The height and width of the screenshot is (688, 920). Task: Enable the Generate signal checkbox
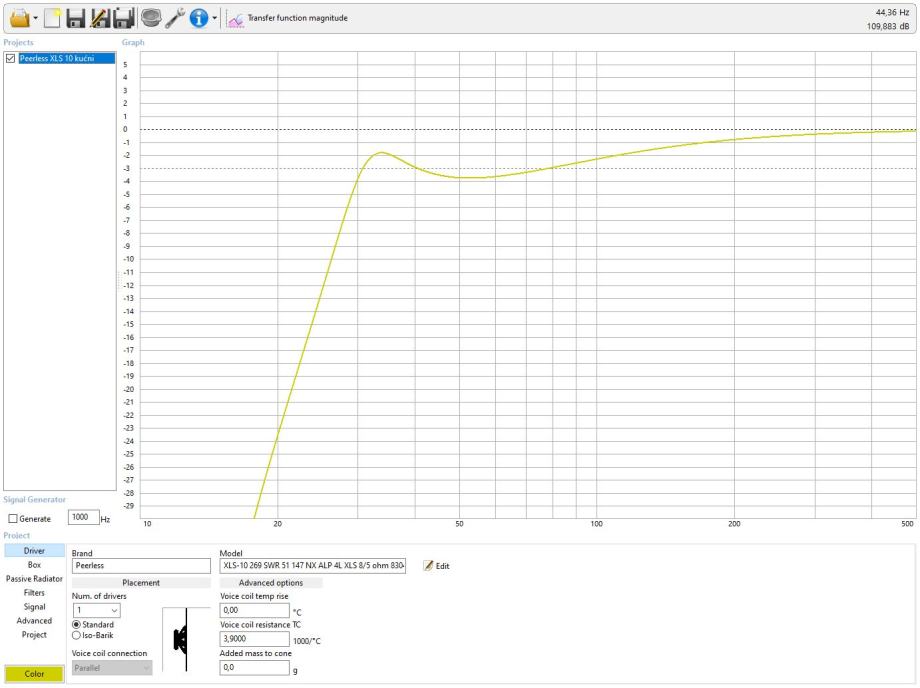tap(13, 518)
